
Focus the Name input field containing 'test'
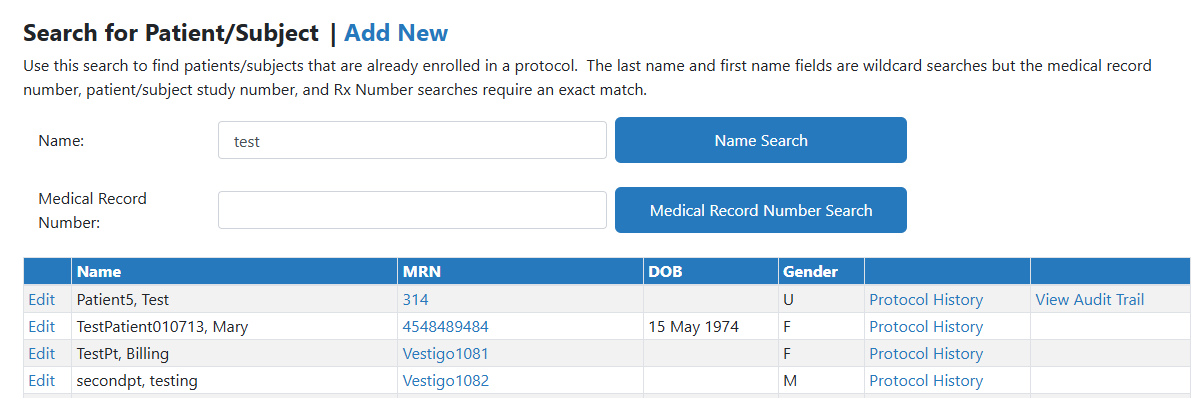(412, 140)
